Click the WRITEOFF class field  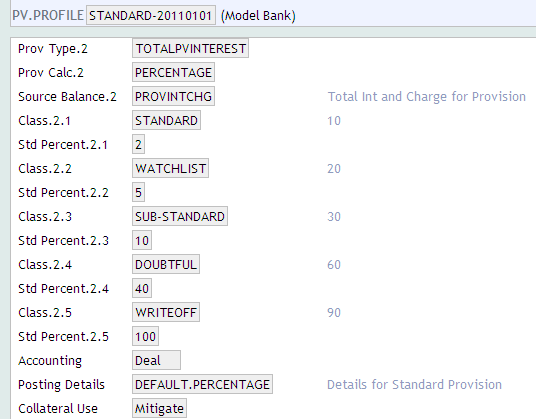[x=166, y=312]
